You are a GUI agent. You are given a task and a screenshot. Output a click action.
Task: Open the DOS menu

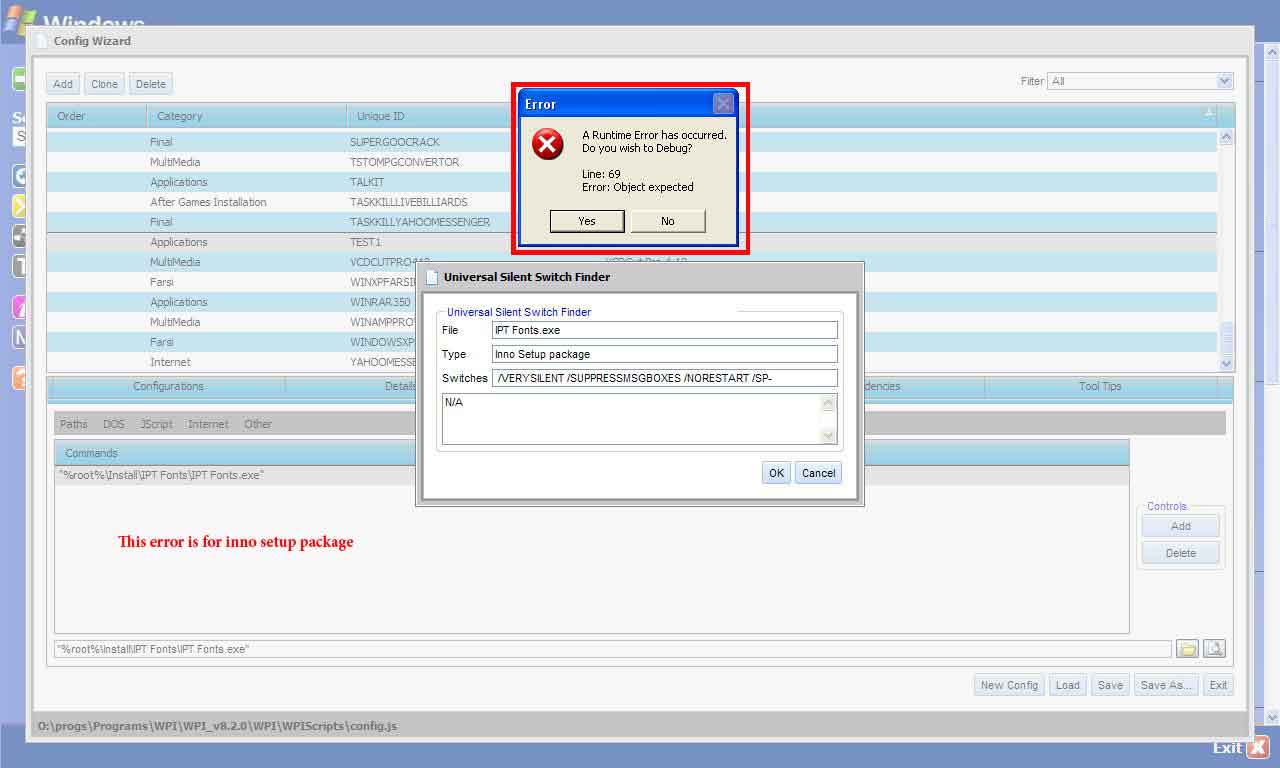[114, 424]
